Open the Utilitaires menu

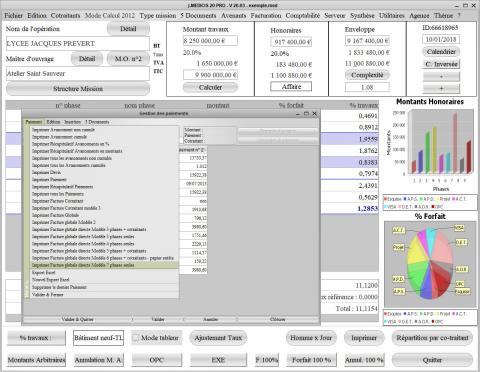point(391,16)
